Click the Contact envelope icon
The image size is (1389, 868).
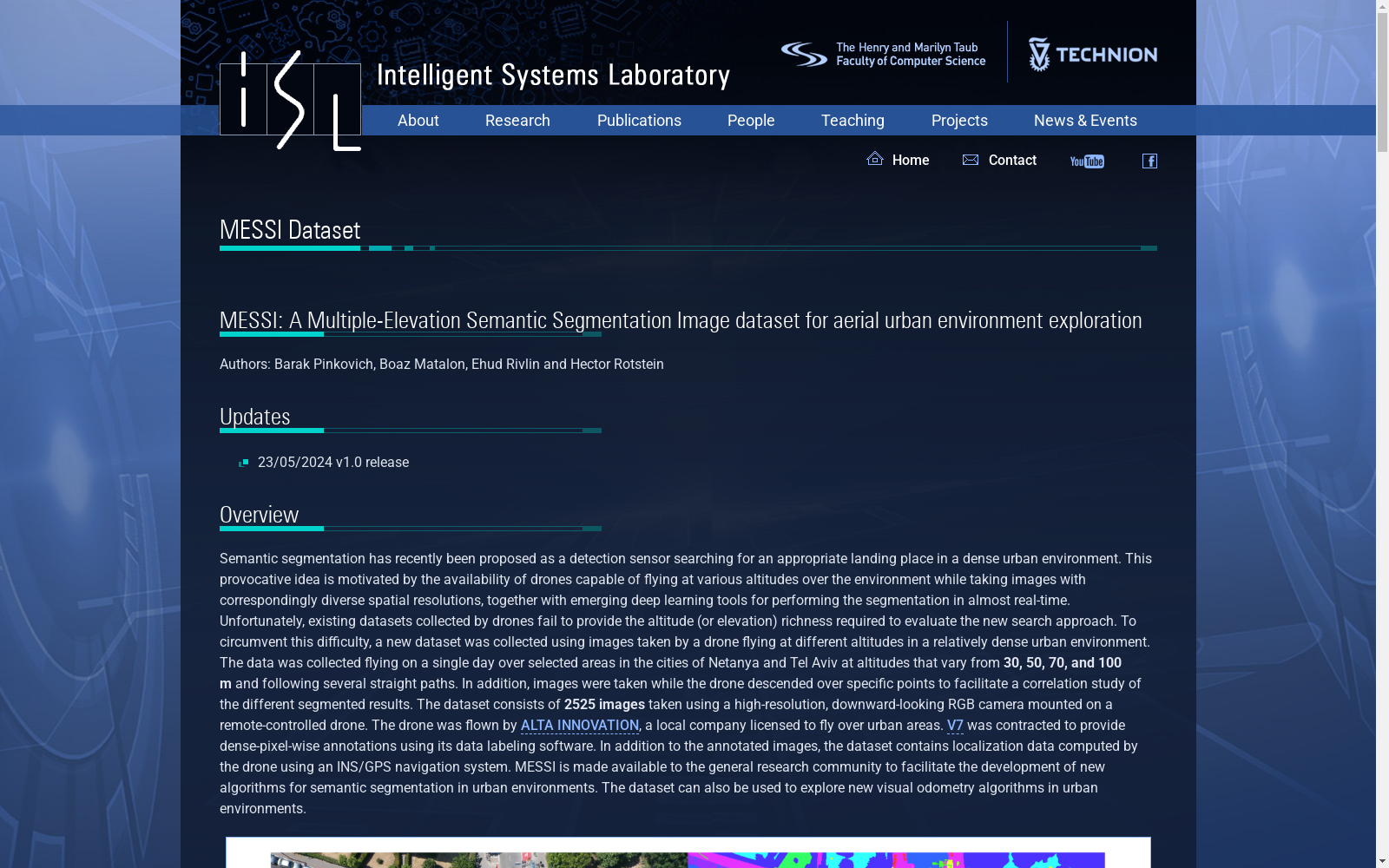[971, 160]
